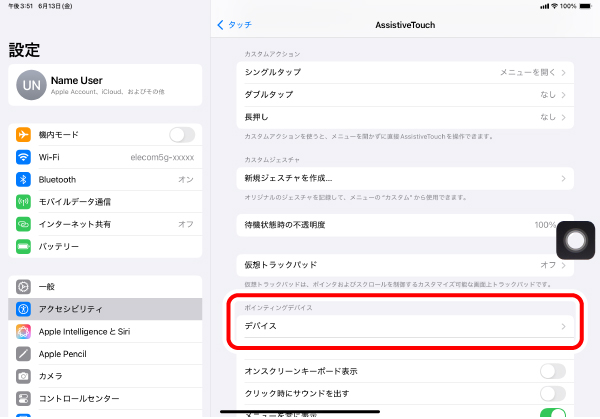Toggle 機内モード airplane mode switch
Image resolution: width=600 pixels, height=419 pixels.
[x=181, y=135]
